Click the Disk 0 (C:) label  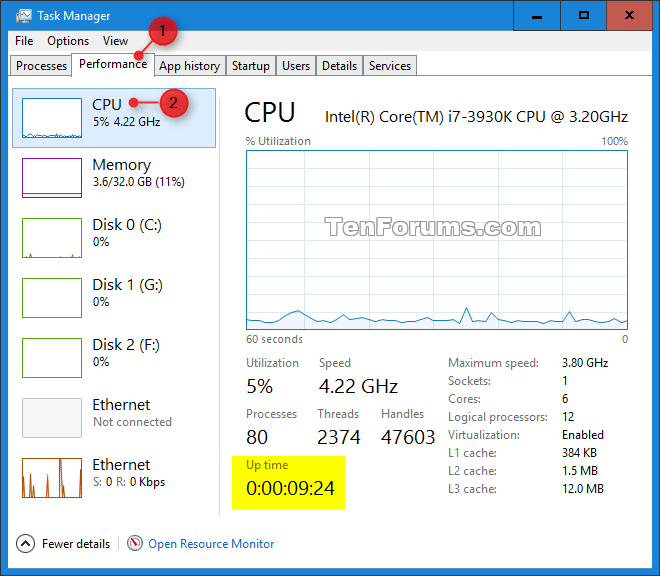click(127, 225)
